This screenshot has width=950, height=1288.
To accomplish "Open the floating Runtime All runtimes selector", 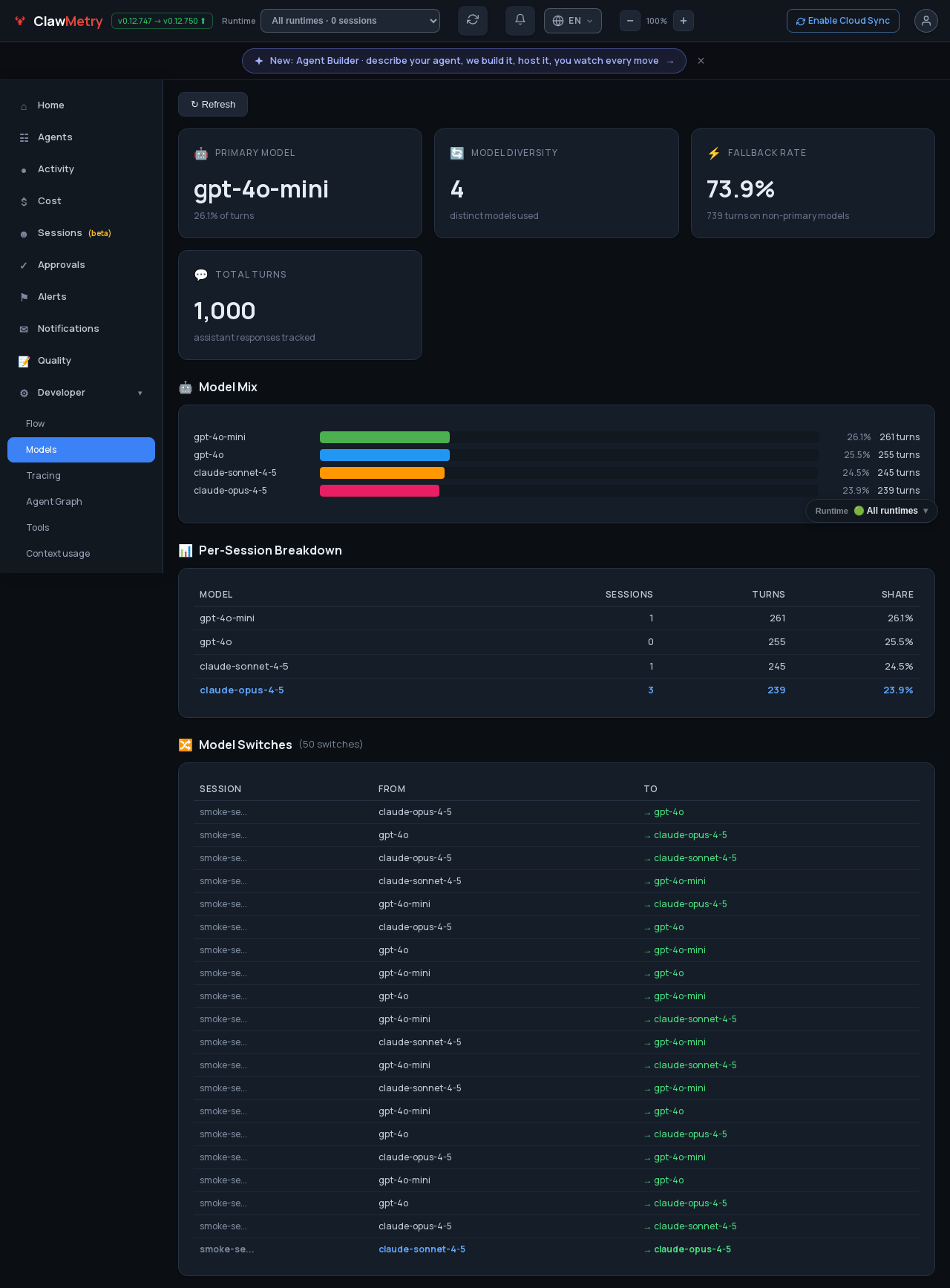I will [x=871, y=511].
